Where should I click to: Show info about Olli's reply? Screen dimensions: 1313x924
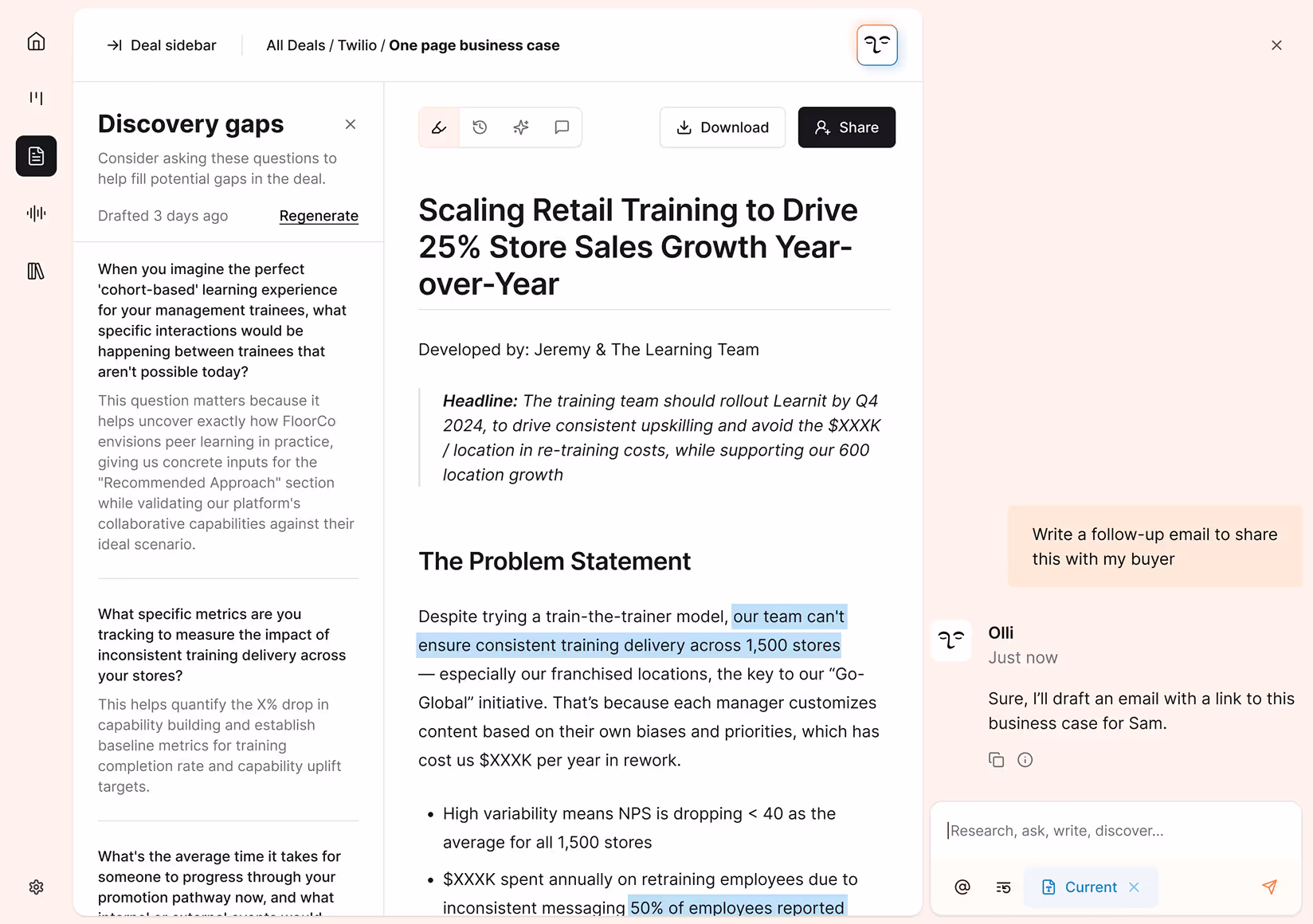coord(1025,760)
